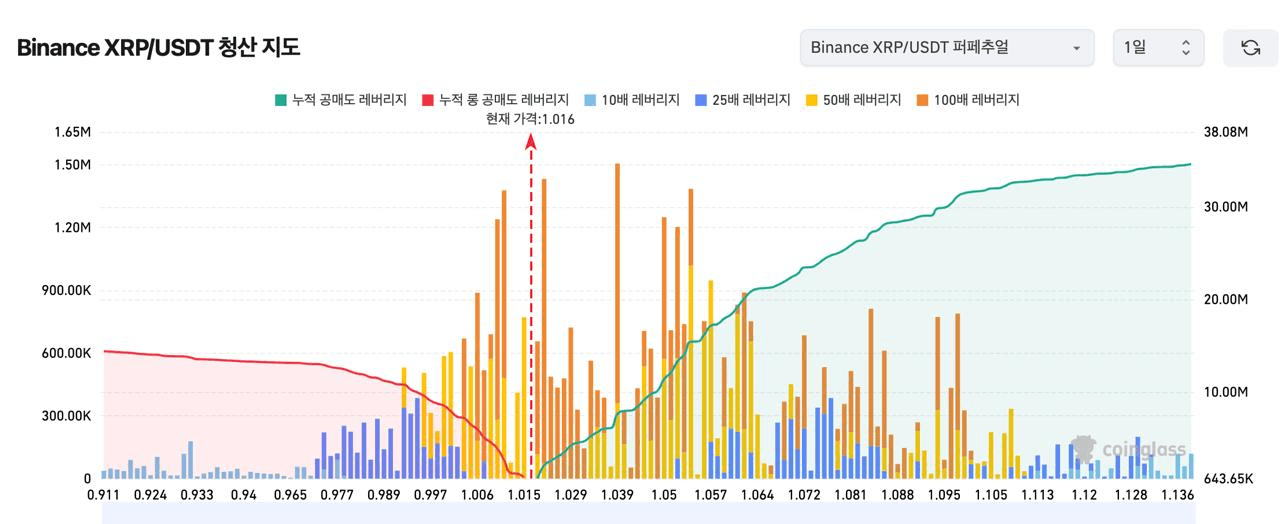The width and height of the screenshot is (1280, 524).
Task: Click the 1.072 price axis label
Action: coord(804,494)
